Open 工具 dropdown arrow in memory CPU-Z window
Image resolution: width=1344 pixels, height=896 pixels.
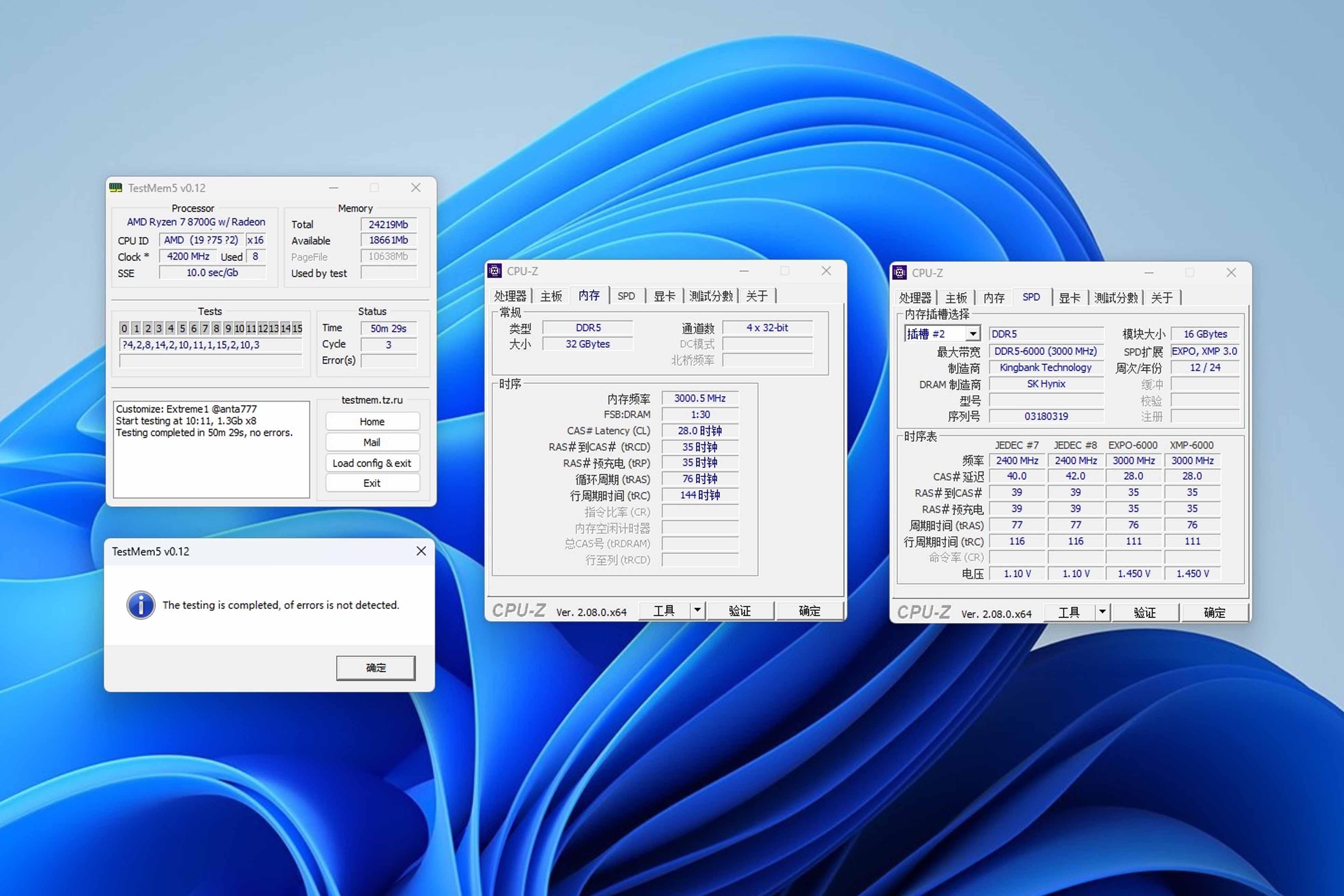[x=697, y=610]
